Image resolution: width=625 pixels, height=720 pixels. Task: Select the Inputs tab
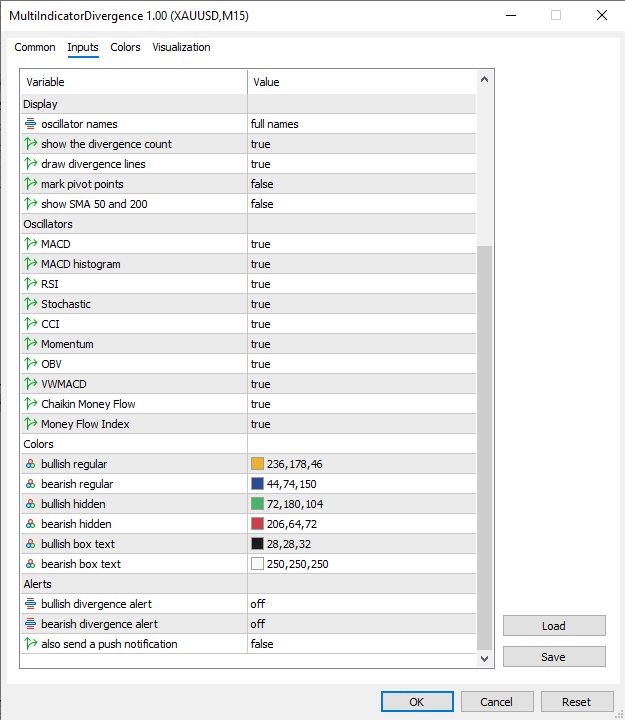coord(83,47)
